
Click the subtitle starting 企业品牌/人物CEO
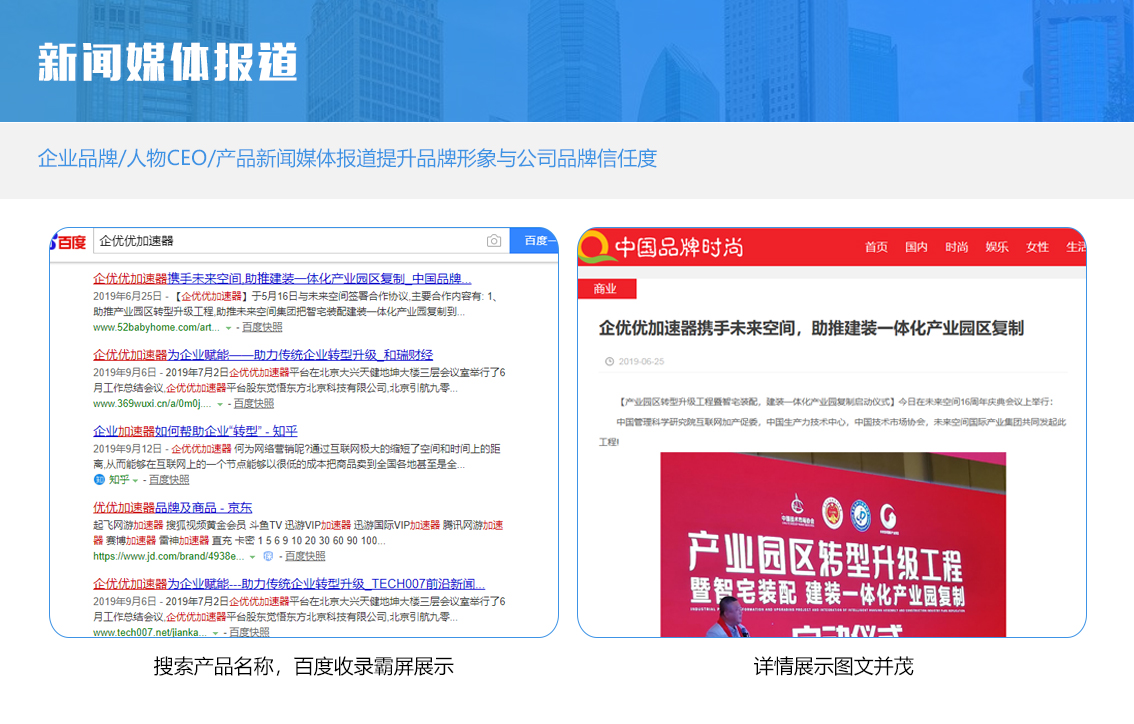point(347,158)
